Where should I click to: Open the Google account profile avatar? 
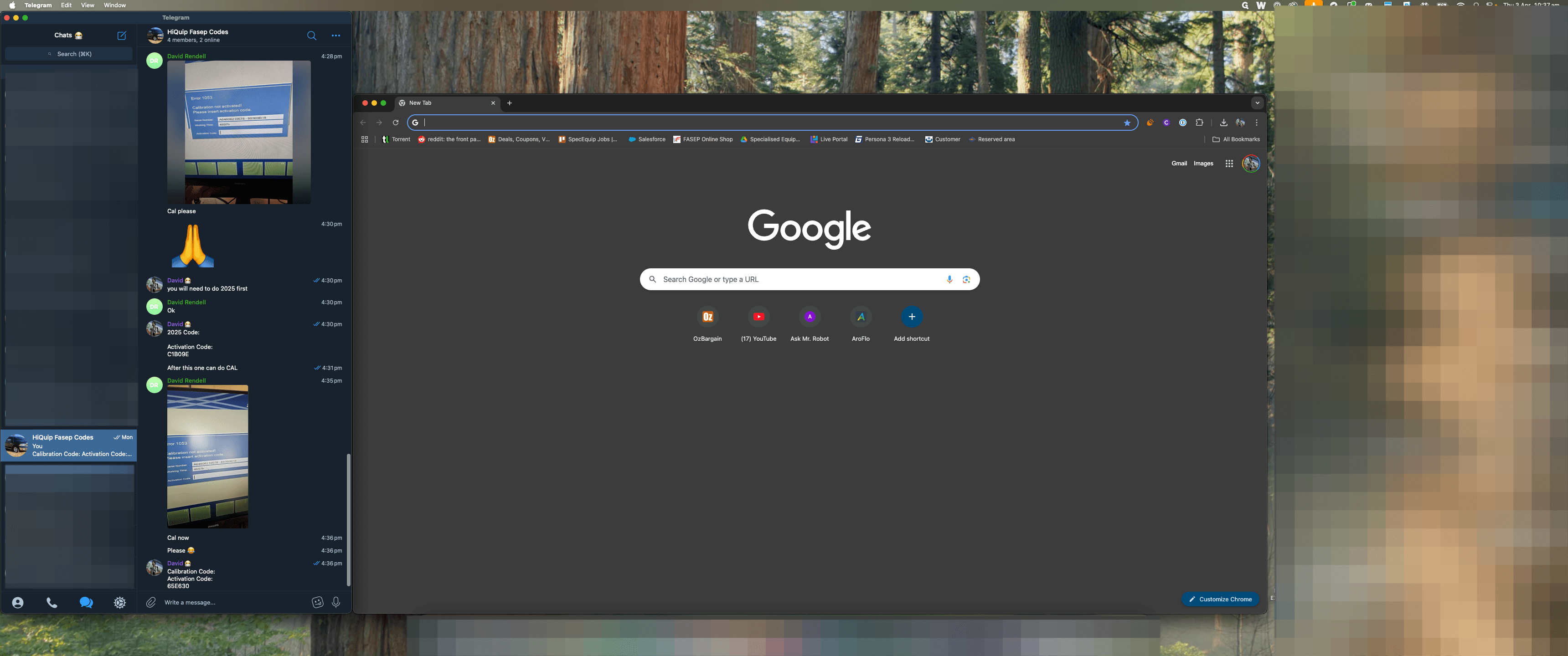[x=1251, y=164]
